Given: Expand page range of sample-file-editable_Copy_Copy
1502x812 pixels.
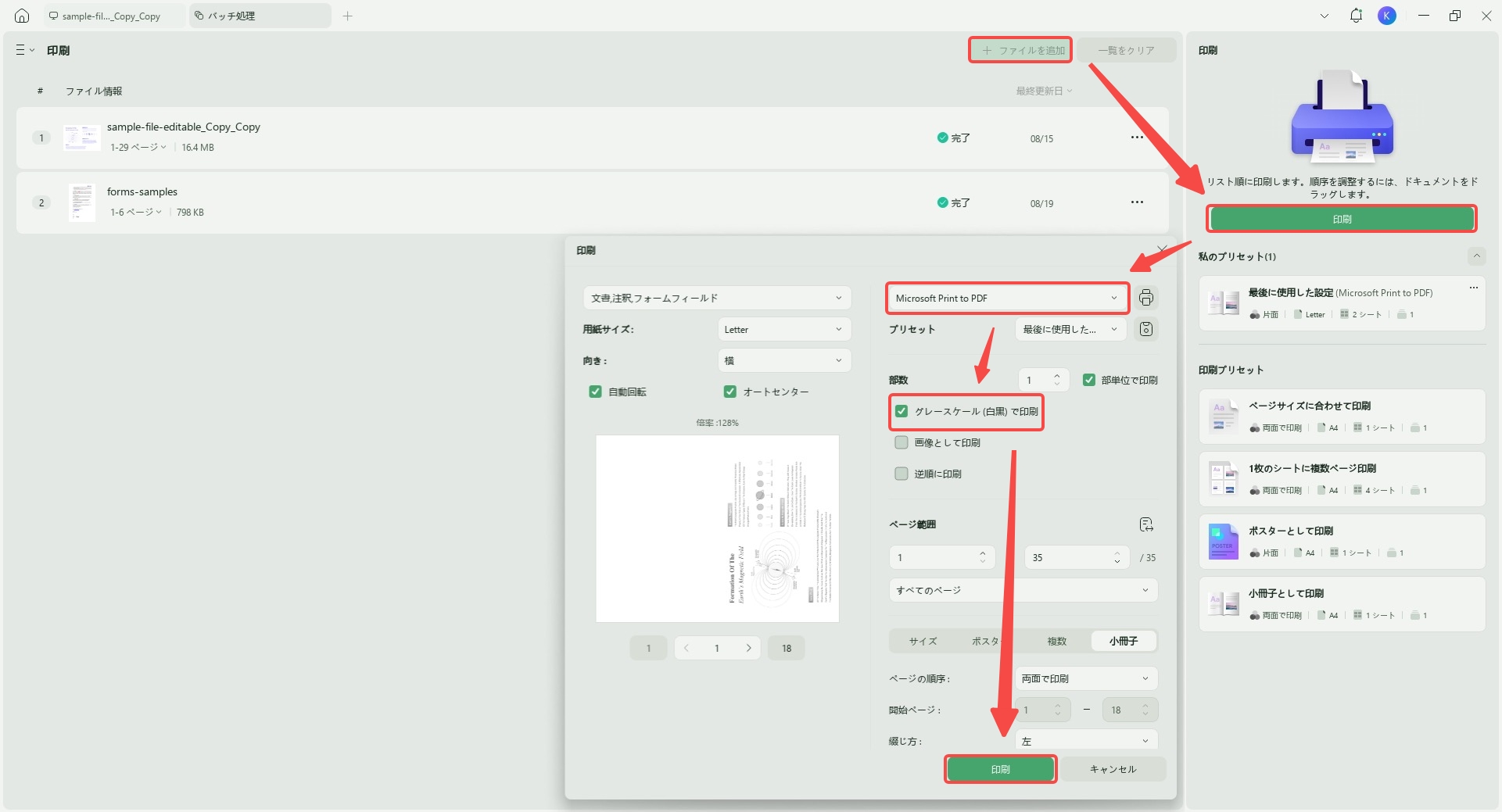Looking at the screenshot, I should pyautogui.click(x=138, y=147).
